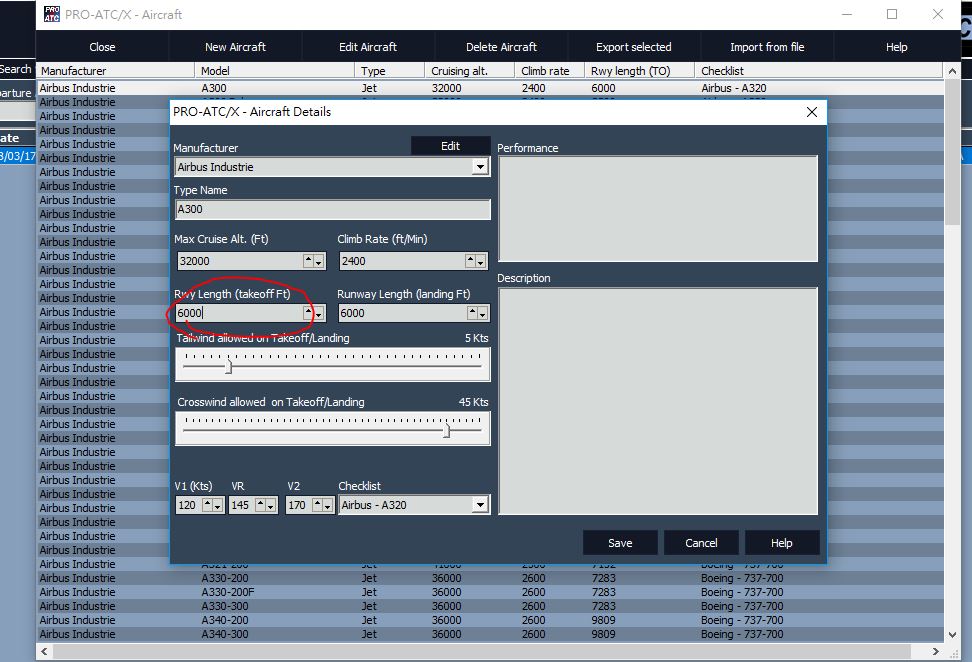Screen dimensions: 972x662
Task: Click the Crosswind allowed slider handle
Action: [446, 430]
